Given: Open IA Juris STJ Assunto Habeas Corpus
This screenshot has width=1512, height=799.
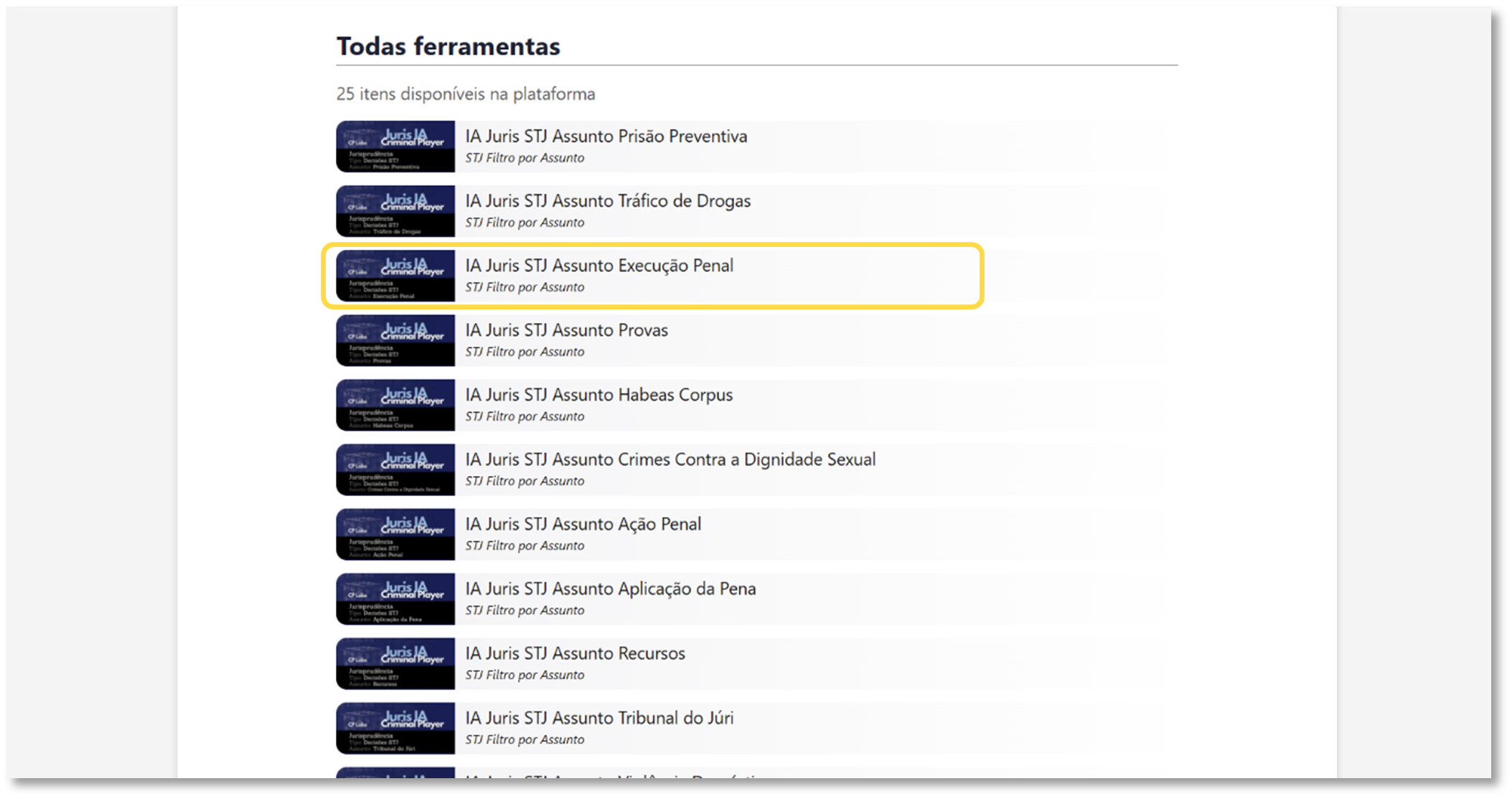Looking at the screenshot, I should click(x=598, y=395).
